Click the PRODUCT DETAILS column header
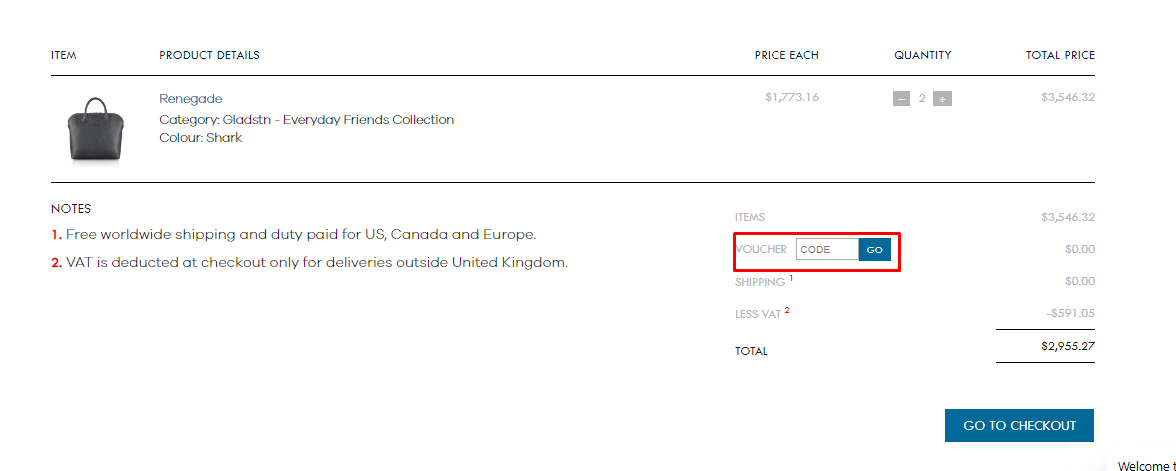This screenshot has height=471, width=1176. [x=209, y=56]
